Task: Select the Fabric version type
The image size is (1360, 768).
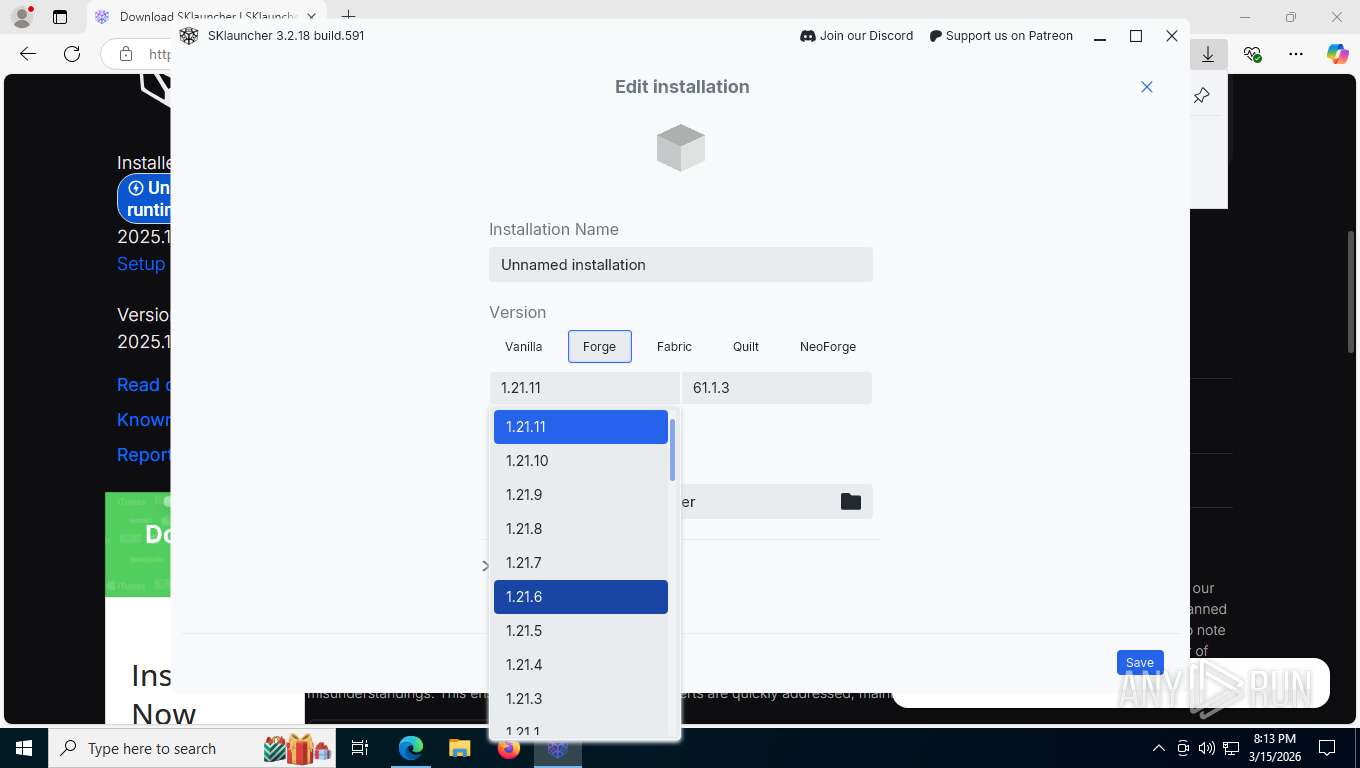Action: point(674,347)
